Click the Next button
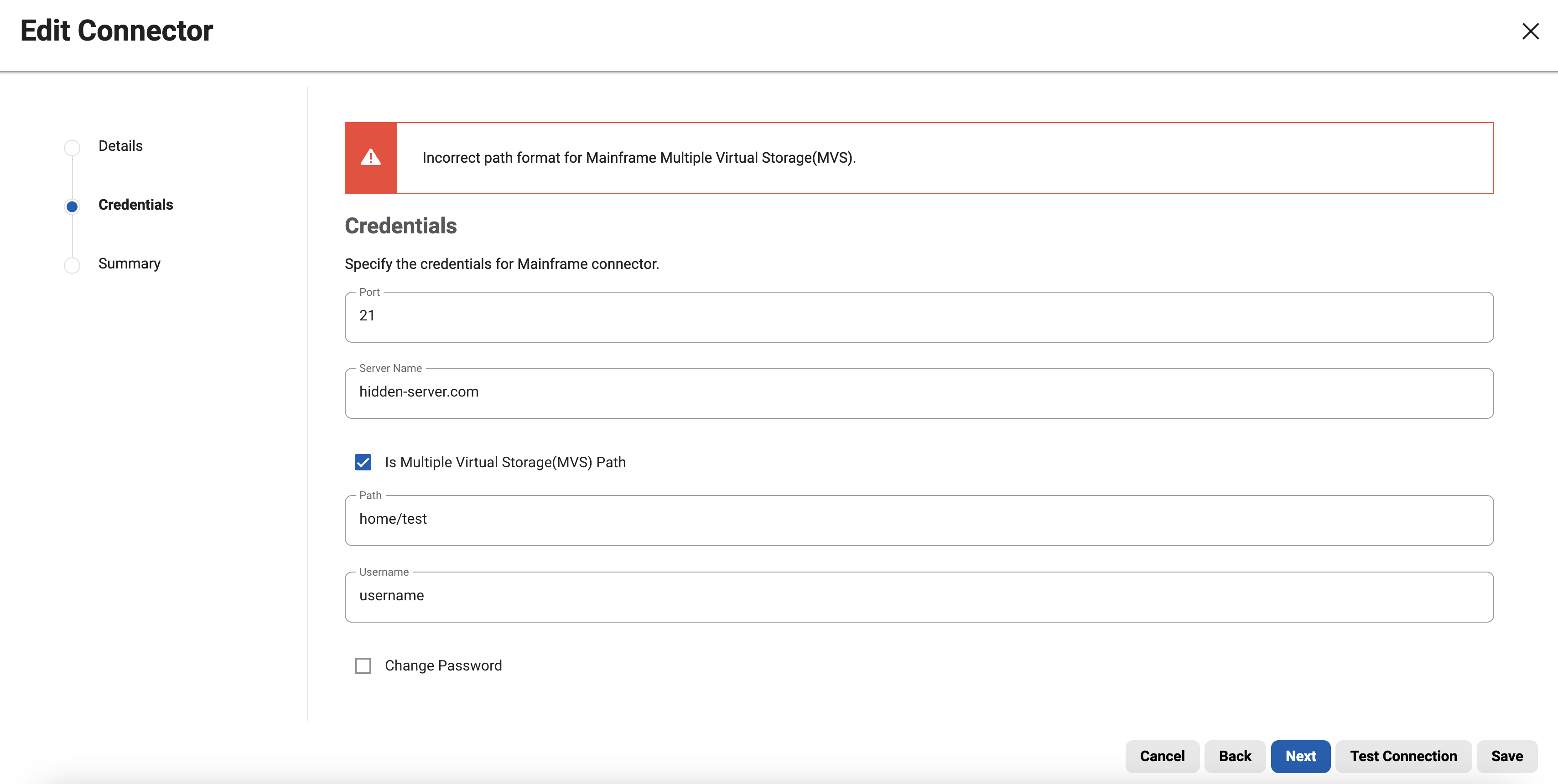 (1300, 756)
